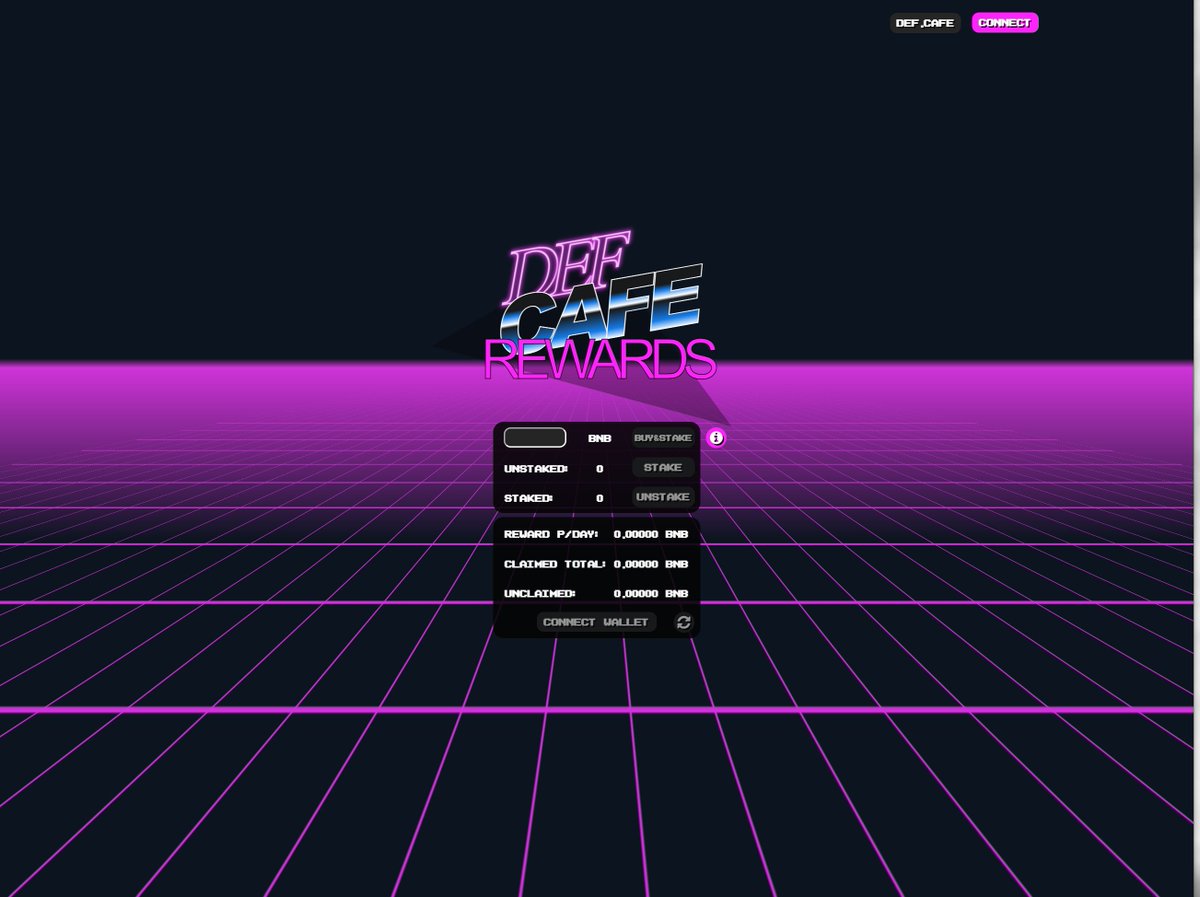Click the STAKE button

tap(663, 467)
